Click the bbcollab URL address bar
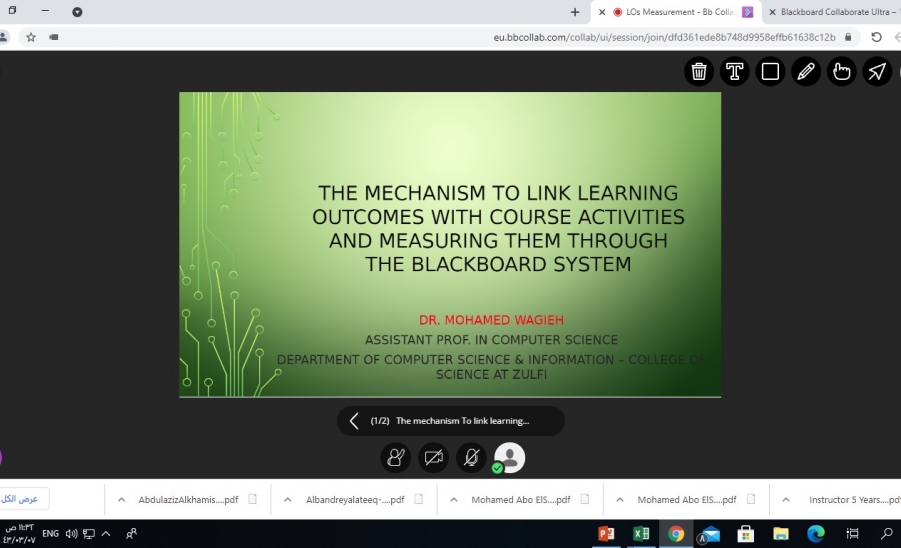The height and width of the screenshot is (548, 901). [x=664, y=37]
